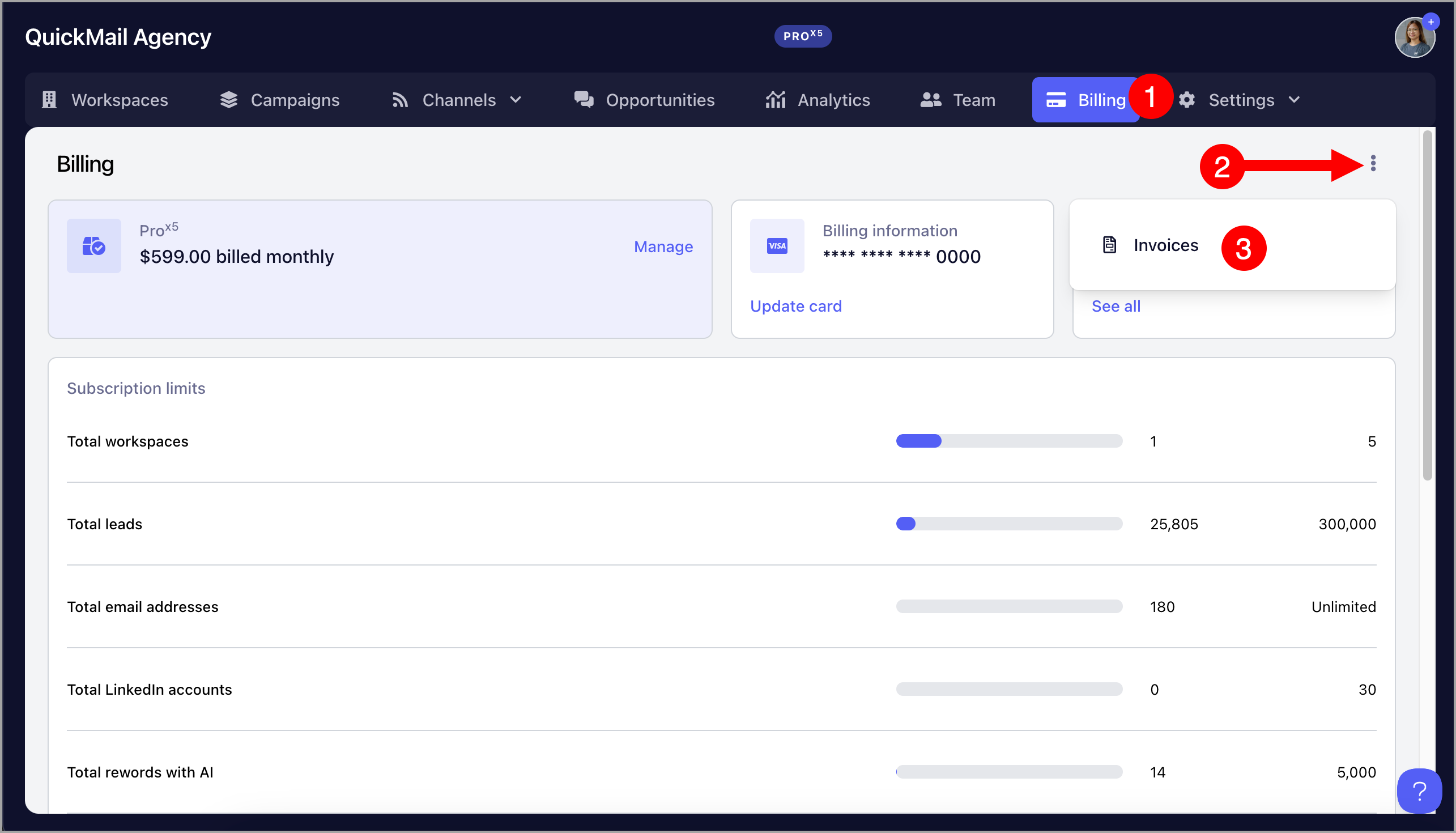Click the Opportunities chat bubbles icon
This screenshot has height=833, width=1456.
point(584,100)
